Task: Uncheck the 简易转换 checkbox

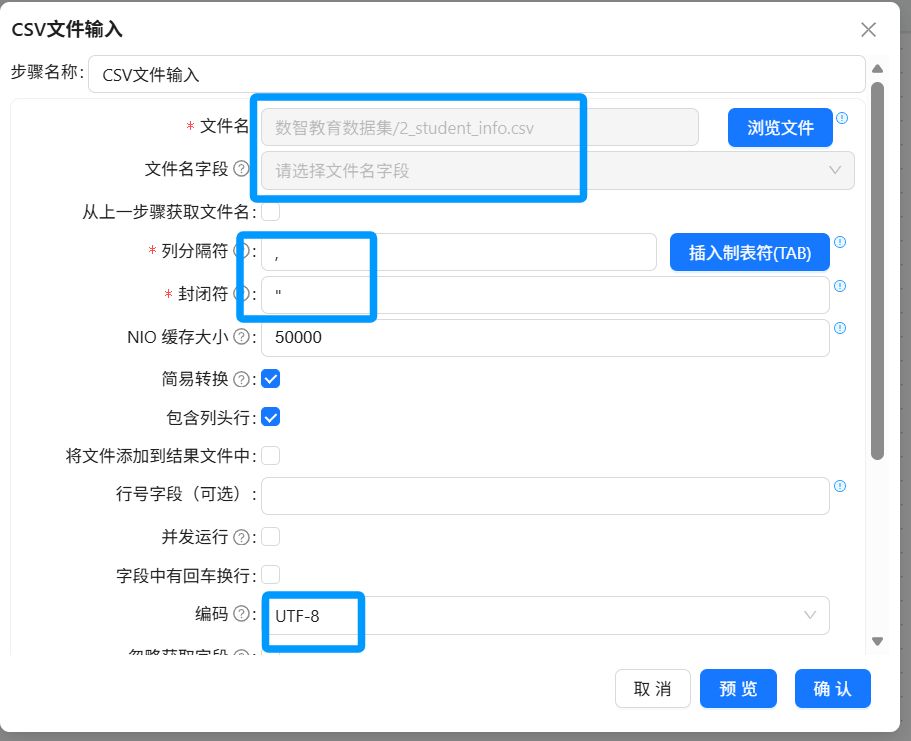Action: point(271,379)
